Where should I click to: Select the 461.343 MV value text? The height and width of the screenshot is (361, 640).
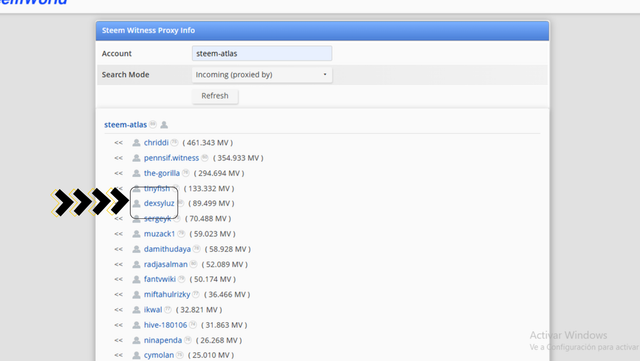tap(208, 143)
